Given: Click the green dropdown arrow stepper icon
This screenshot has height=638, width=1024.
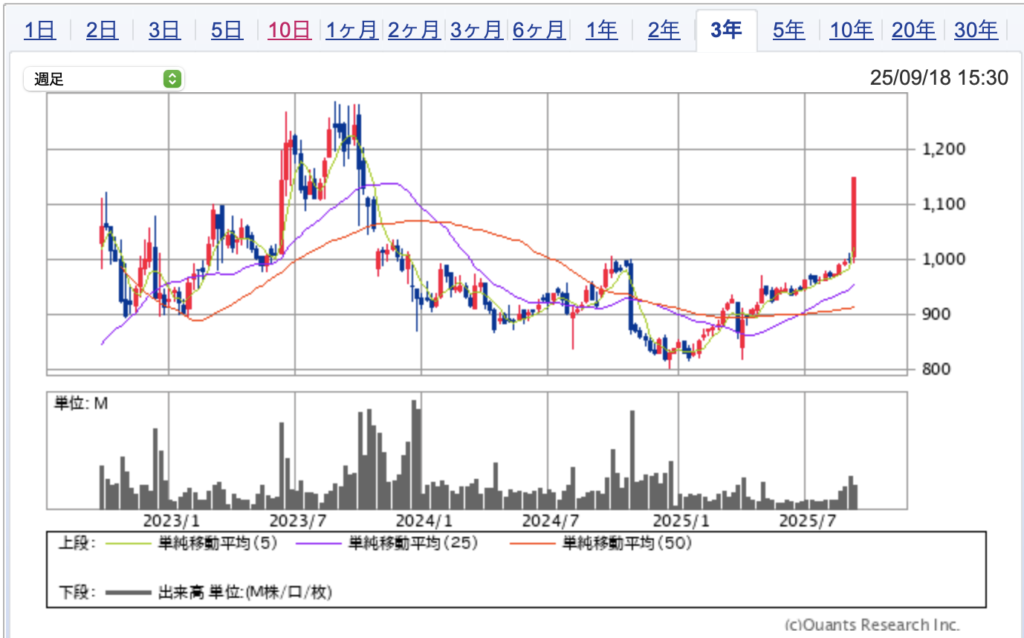Looking at the screenshot, I should tap(172, 79).
